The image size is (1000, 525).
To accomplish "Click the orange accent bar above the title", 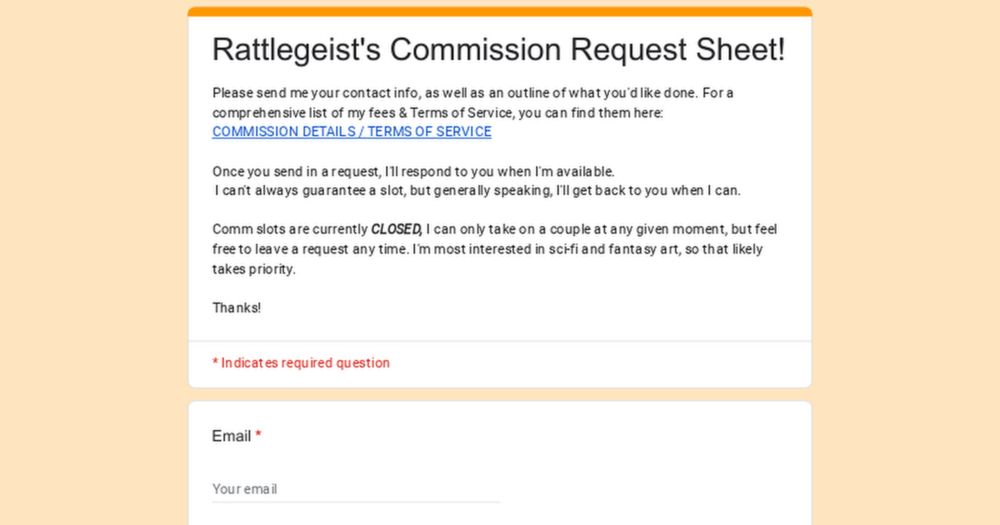I will [499, 11].
